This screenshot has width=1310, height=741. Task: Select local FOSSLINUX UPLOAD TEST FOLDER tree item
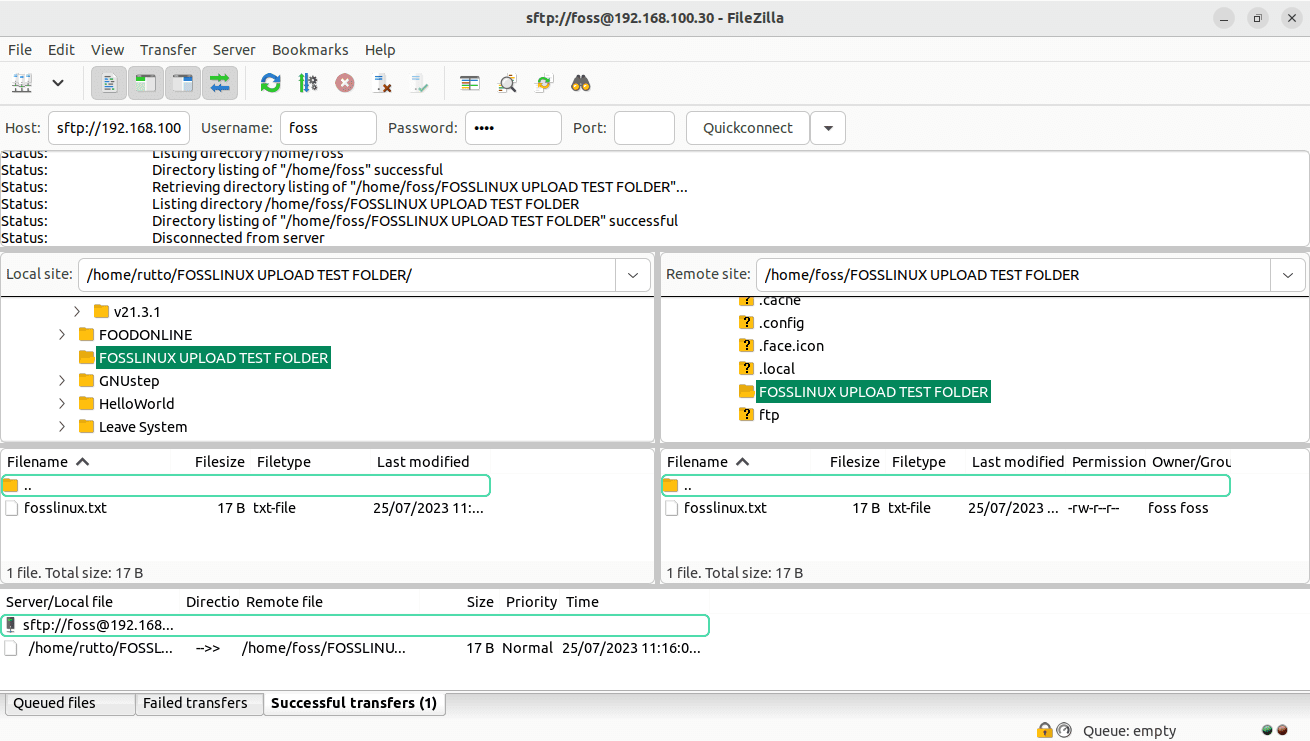[213, 358]
